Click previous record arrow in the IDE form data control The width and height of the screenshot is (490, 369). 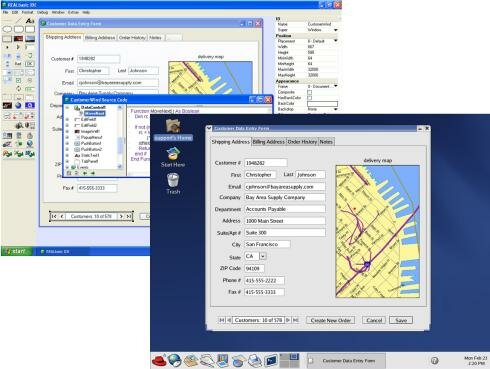tap(62, 216)
